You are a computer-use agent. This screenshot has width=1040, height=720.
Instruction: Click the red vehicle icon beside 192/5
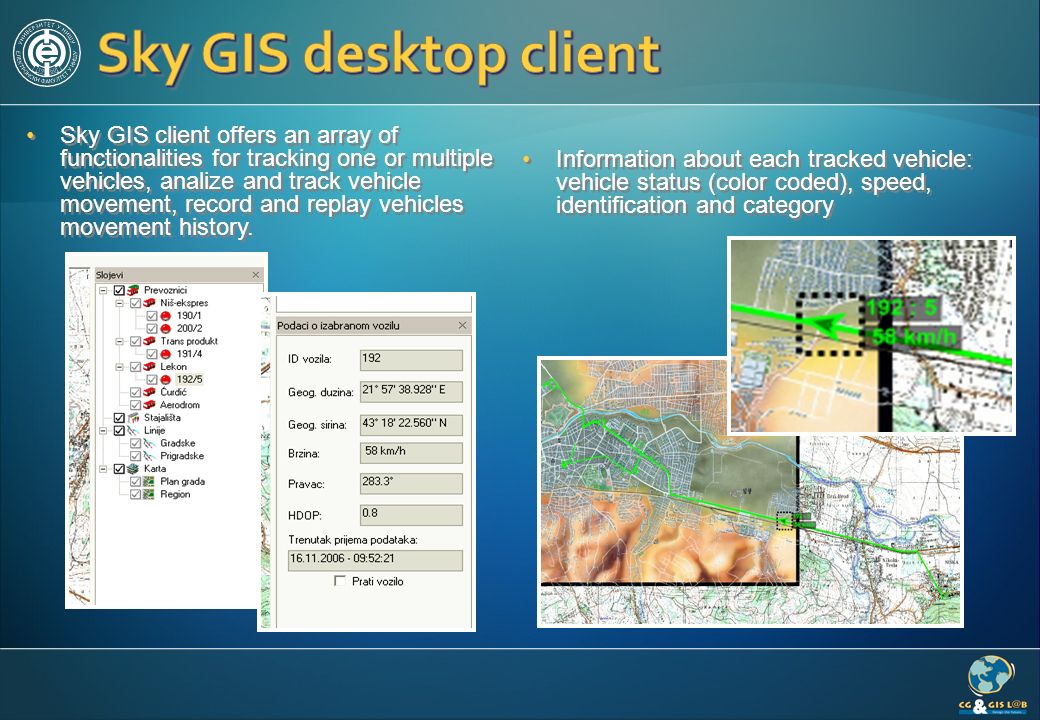166,379
